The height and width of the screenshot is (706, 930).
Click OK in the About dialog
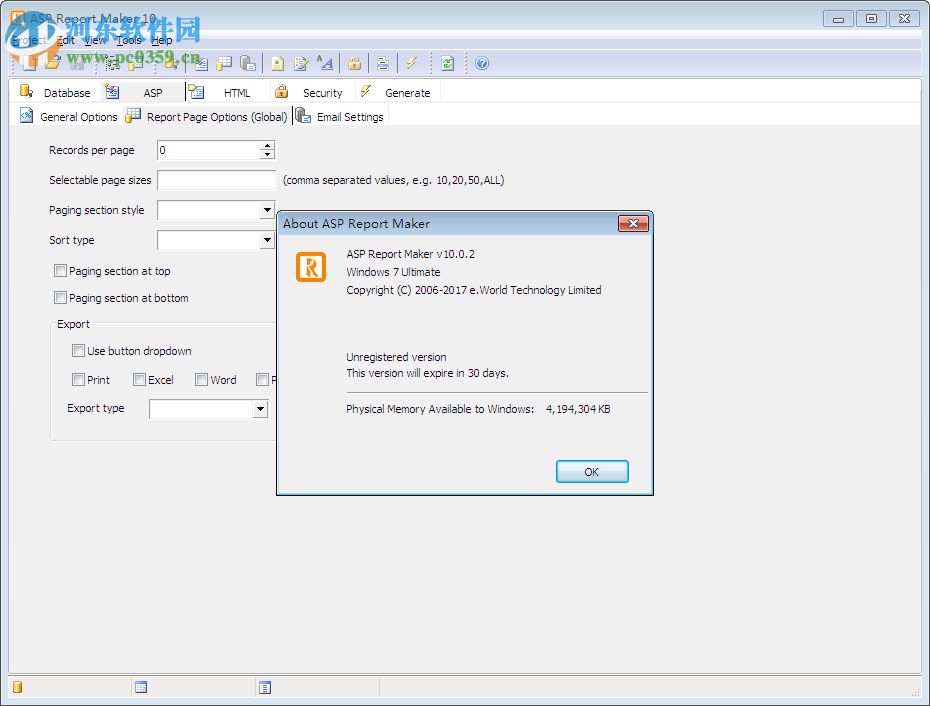[592, 472]
